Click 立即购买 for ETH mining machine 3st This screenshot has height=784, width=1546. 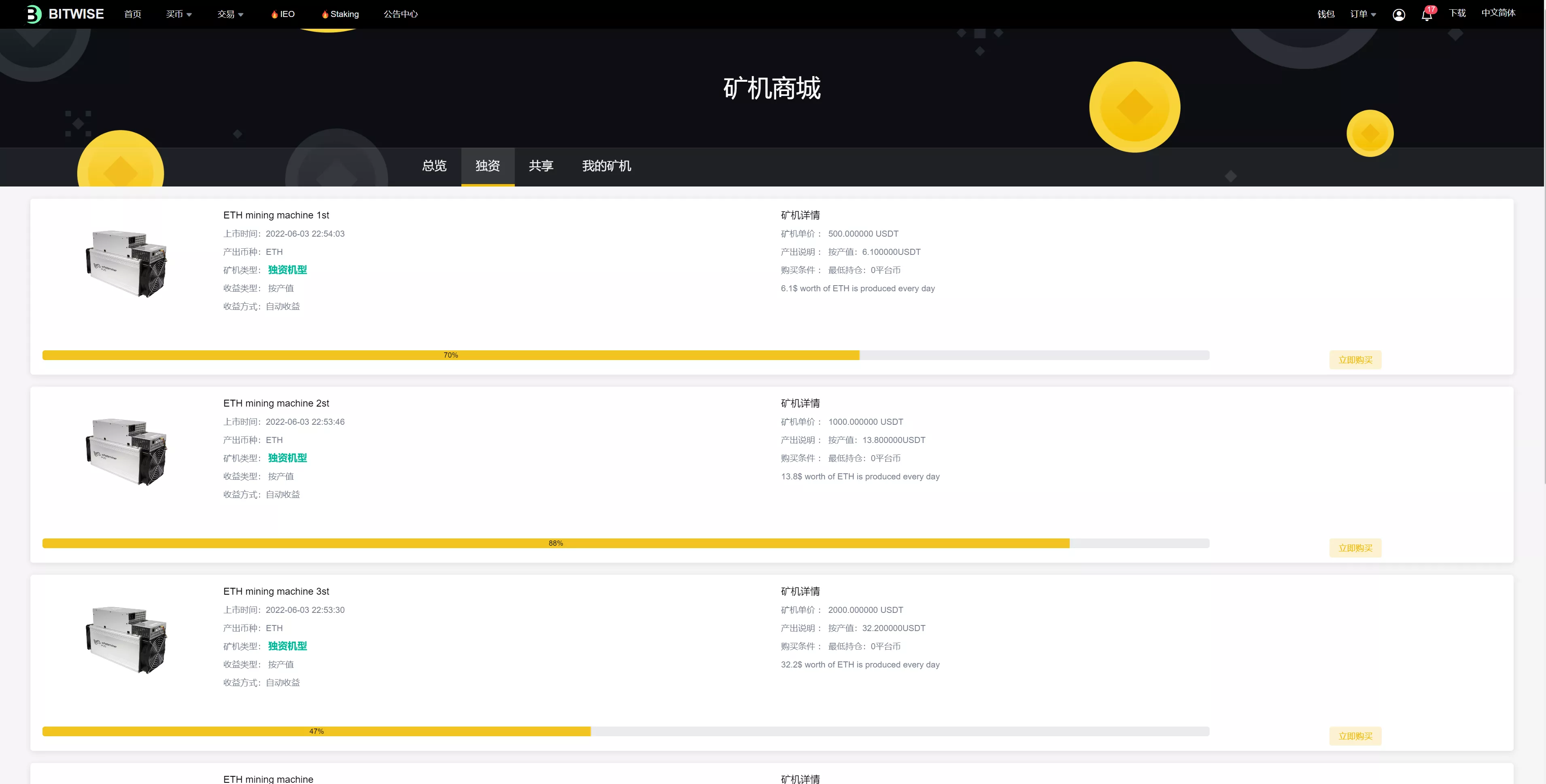pyautogui.click(x=1355, y=736)
